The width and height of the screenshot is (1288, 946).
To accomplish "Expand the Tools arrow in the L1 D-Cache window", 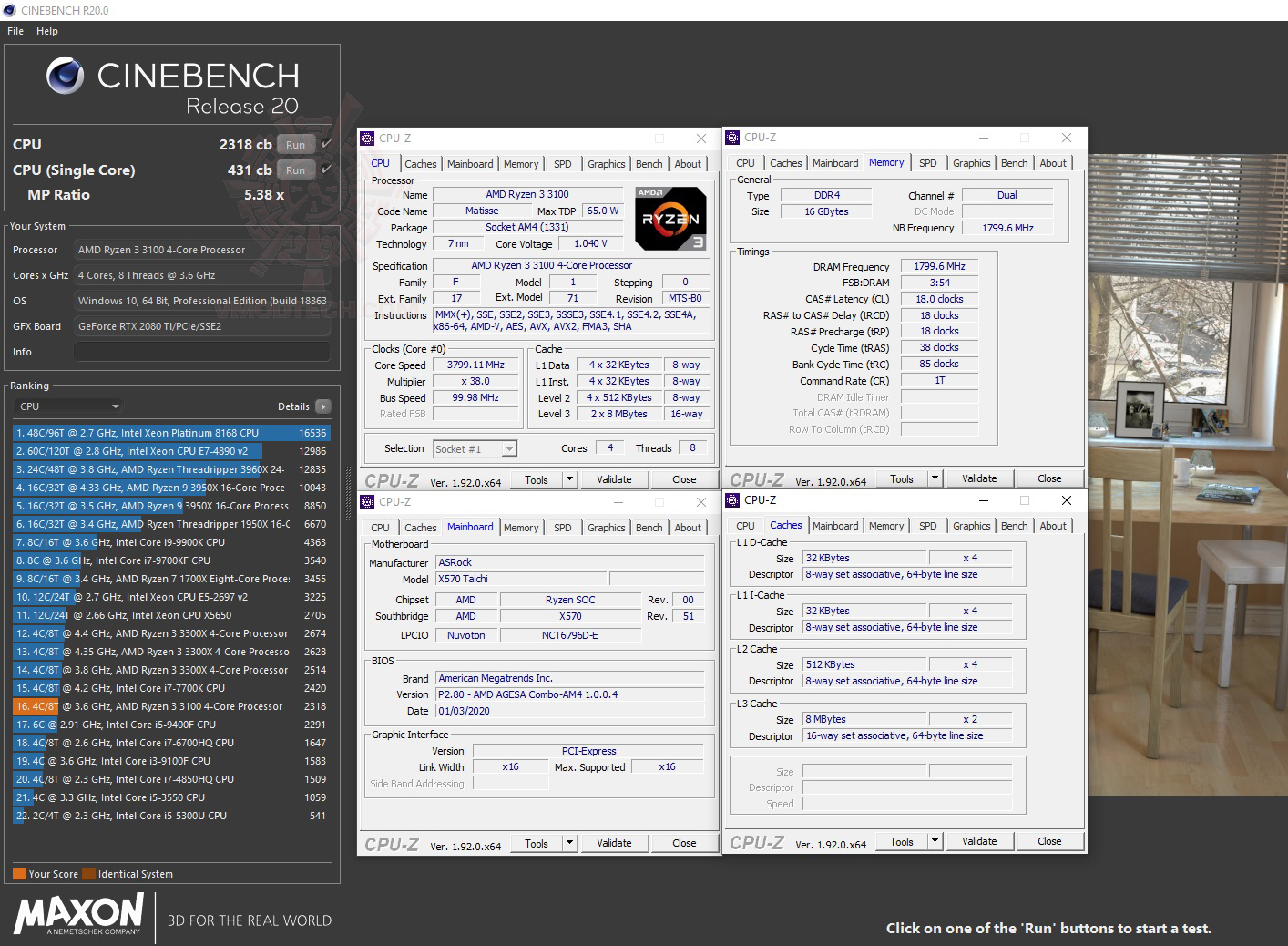I will point(935,841).
